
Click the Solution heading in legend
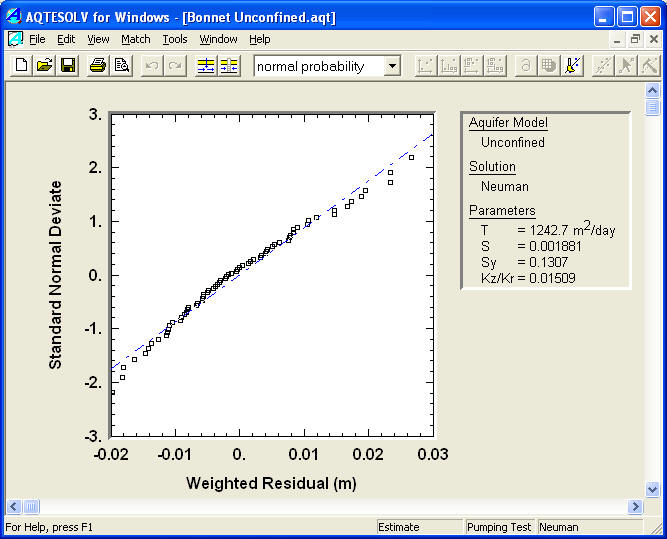tap(492, 166)
